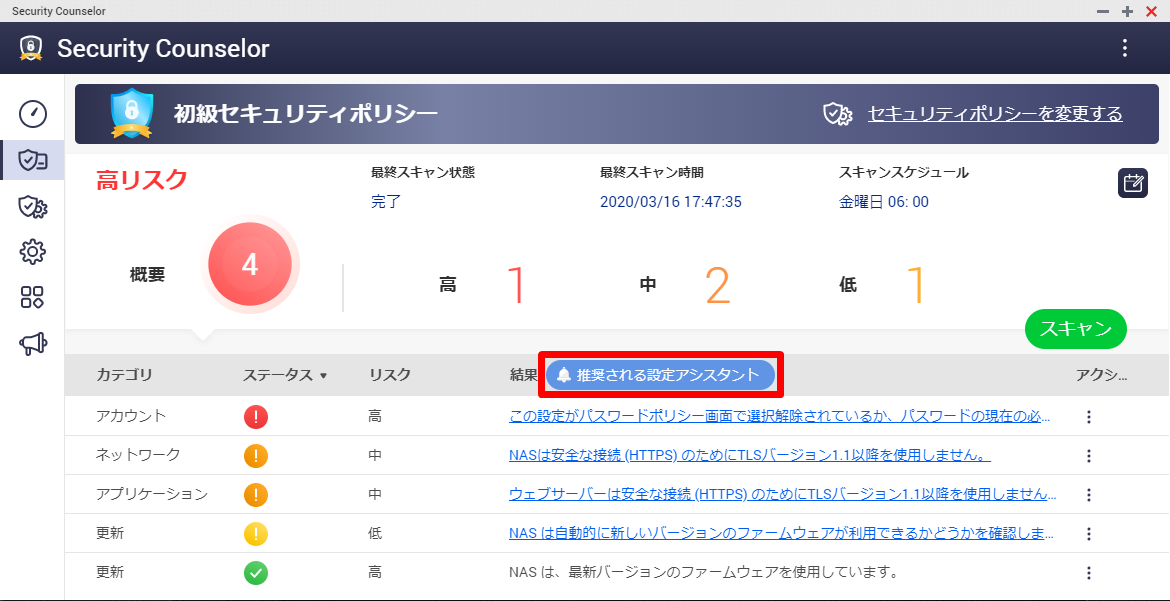This screenshot has width=1170, height=601.
Task: Open the megaphone announcements sidebar icon
Action: (x=33, y=343)
